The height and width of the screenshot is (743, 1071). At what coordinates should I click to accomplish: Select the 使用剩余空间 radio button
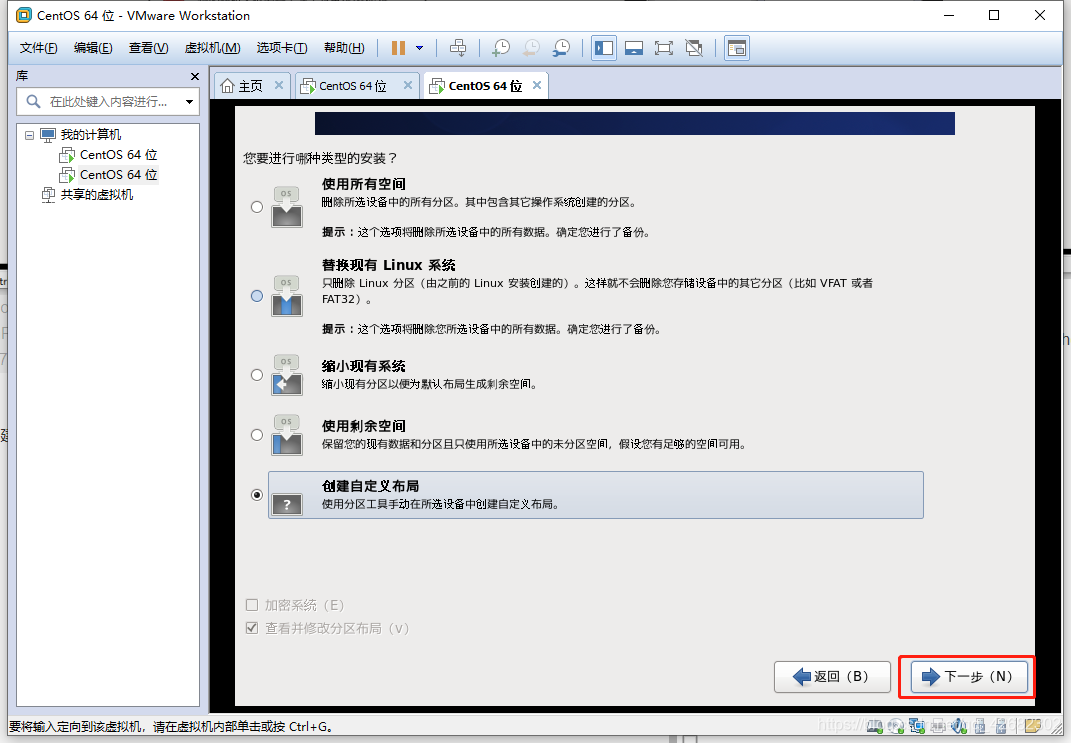click(x=257, y=435)
